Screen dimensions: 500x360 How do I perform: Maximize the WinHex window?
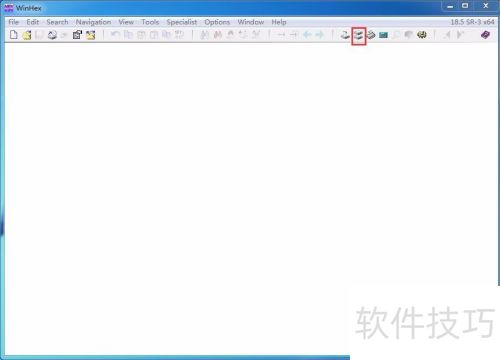[x=465, y=6]
